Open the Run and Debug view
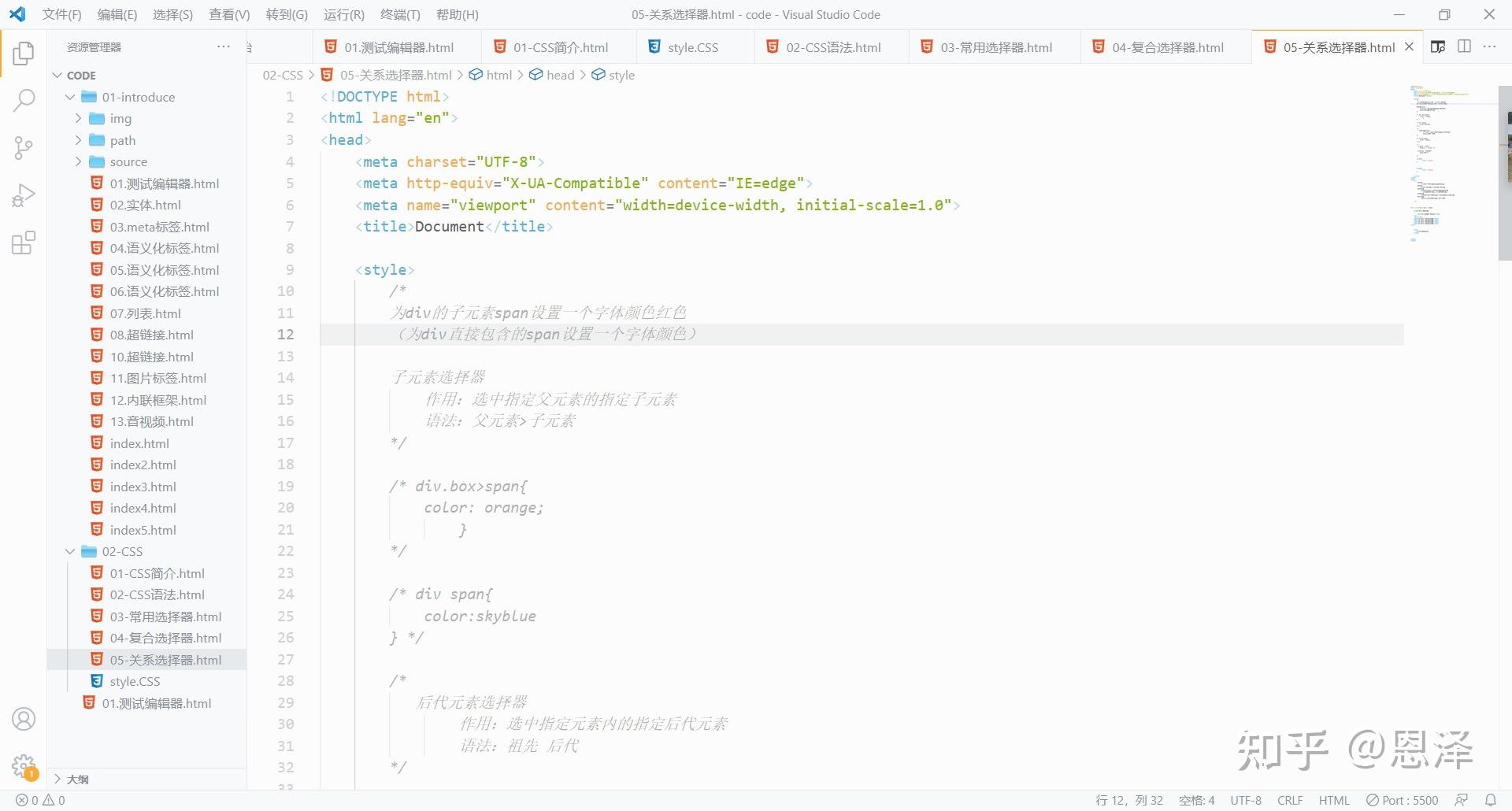The width and height of the screenshot is (1512, 811). (x=24, y=195)
